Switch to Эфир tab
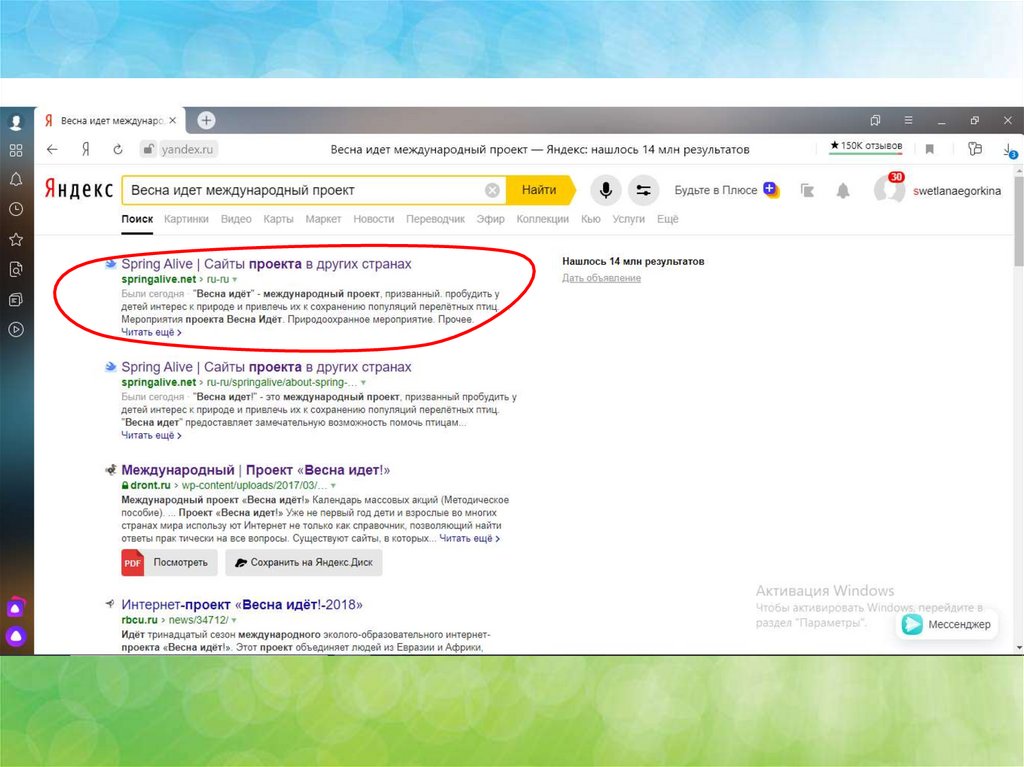 pos(490,219)
